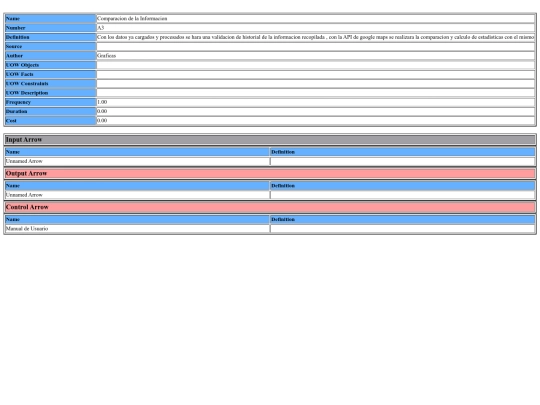
Task: Click the 'Manual de Usuario' control arrow name
Action: [27, 229]
